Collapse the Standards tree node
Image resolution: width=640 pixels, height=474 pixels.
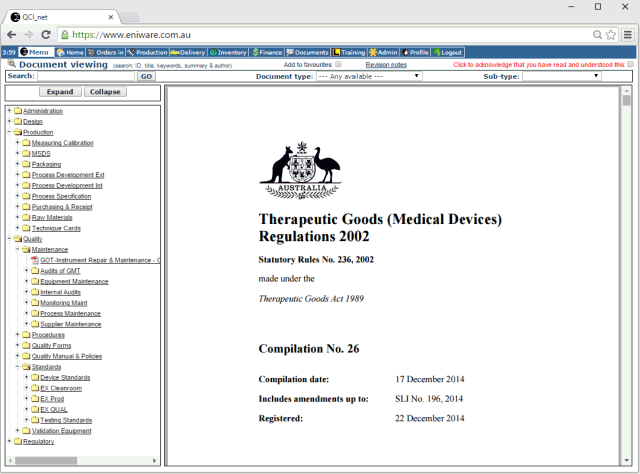18,366
